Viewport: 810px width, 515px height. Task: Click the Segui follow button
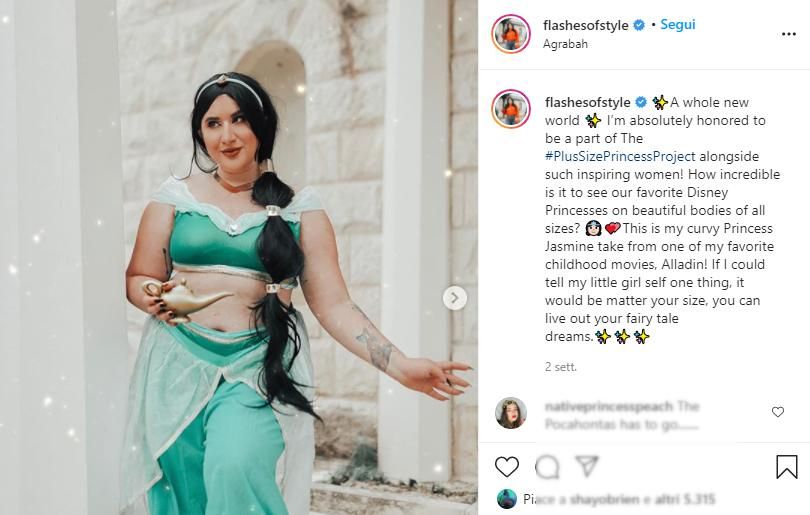click(x=678, y=24)
